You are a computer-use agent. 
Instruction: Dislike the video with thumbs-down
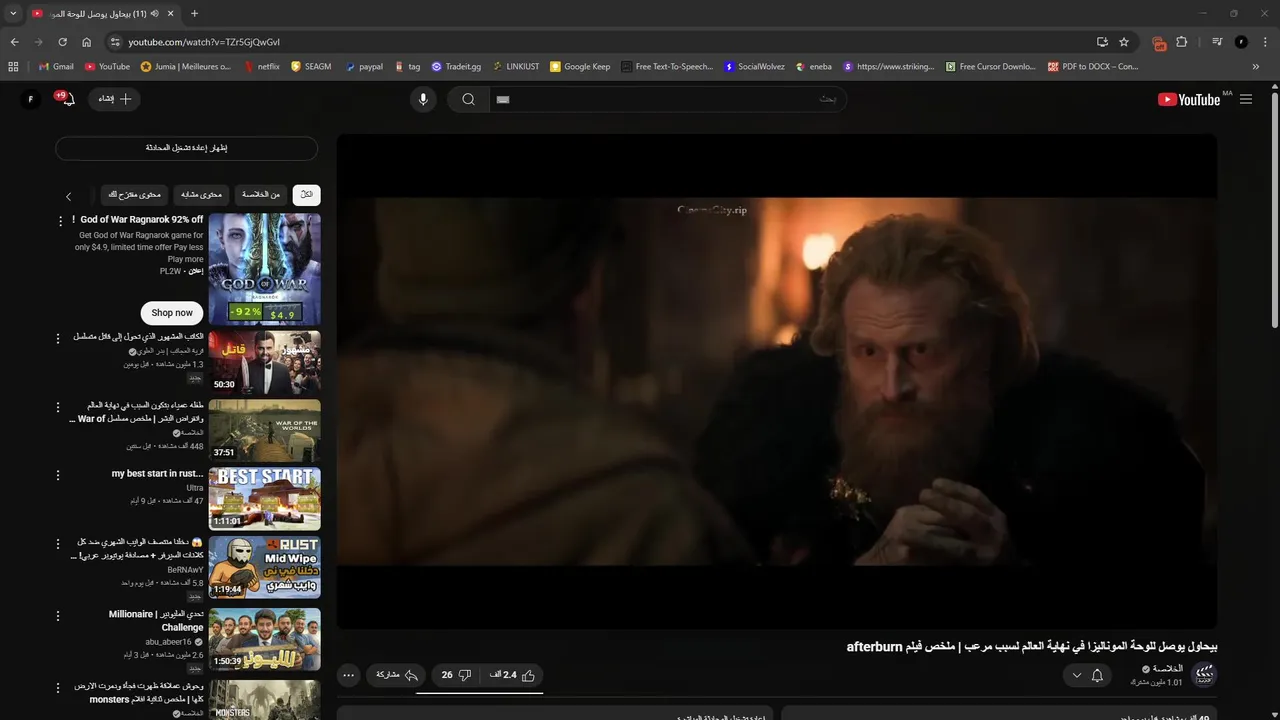(457, 675)
